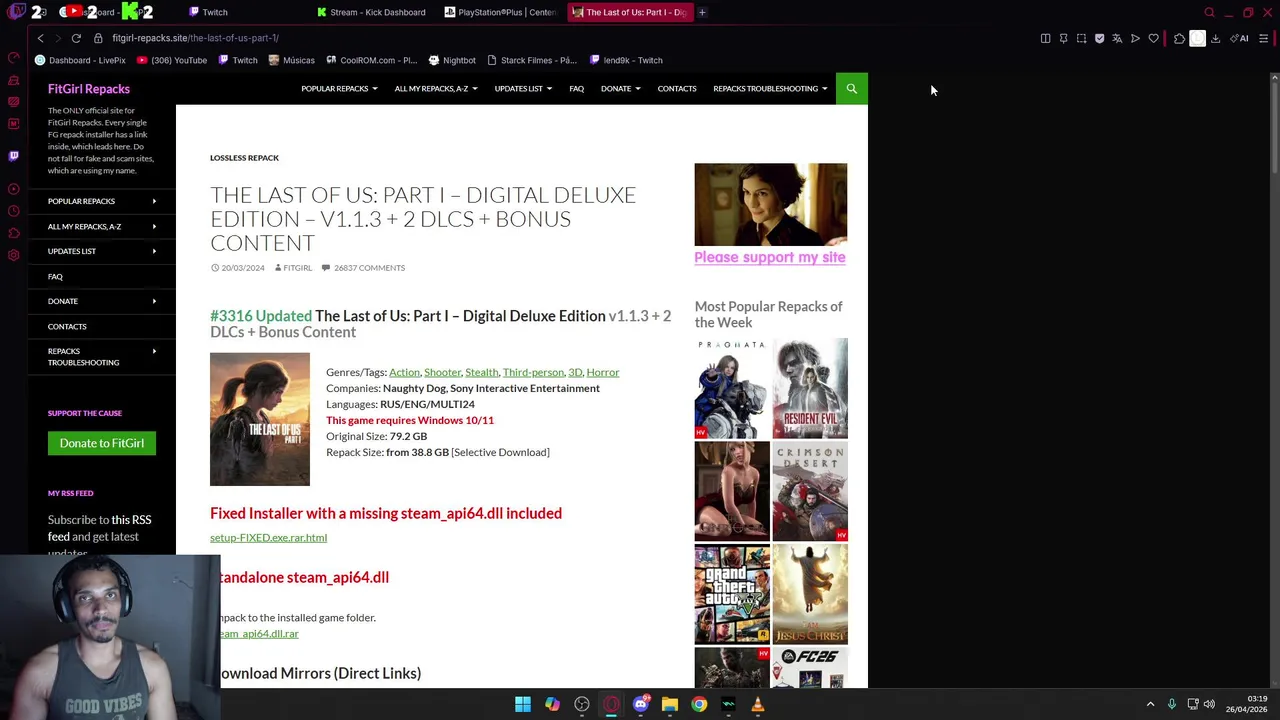Image resolution: width=1280 pixels, height=720 pixels.
Task: Expand Repacks Troubleshooting top menu
Action: pyautogui.click(x=770, y=89)
